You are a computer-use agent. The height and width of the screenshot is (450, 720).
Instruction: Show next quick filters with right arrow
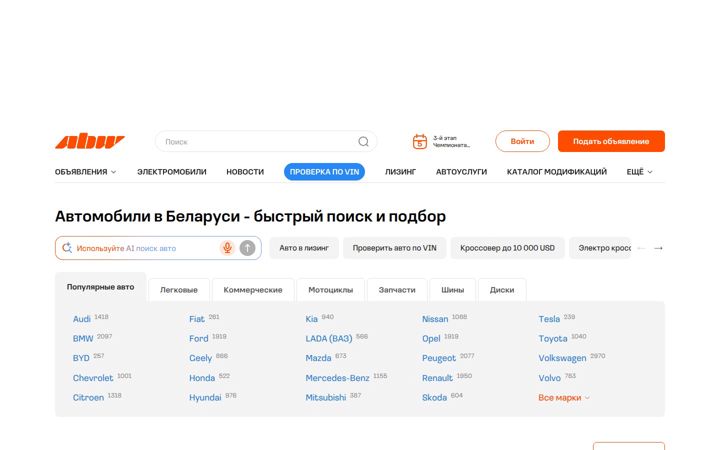click(658, 248)
